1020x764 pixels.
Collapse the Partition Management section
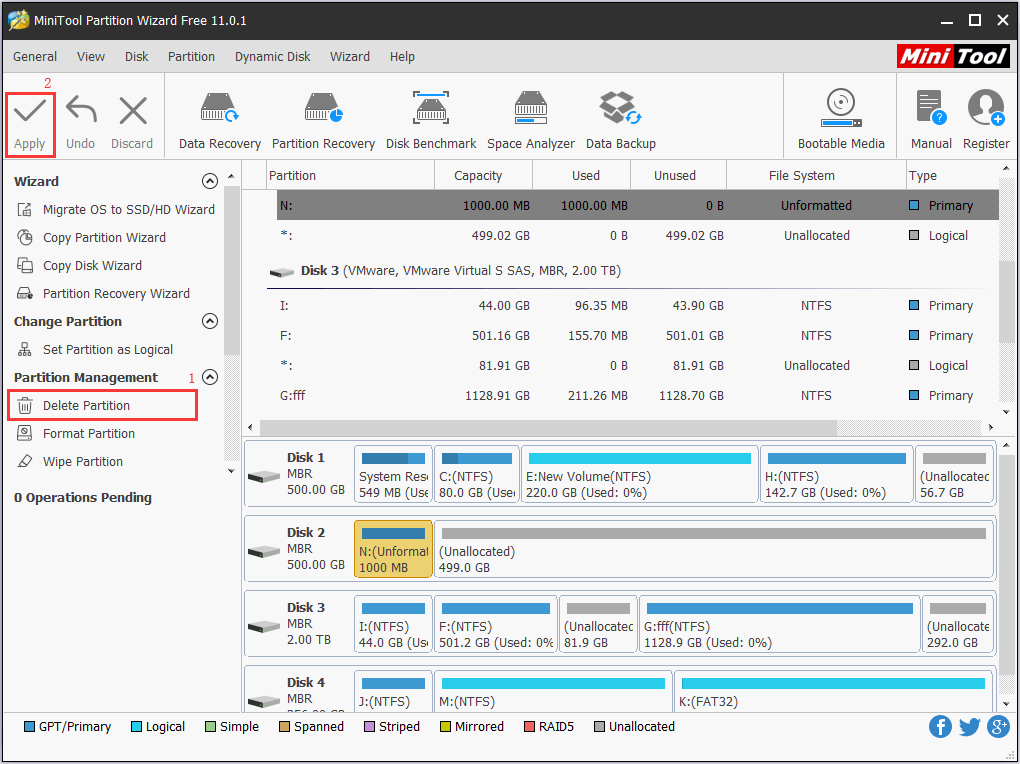click(x=209, y=377)
